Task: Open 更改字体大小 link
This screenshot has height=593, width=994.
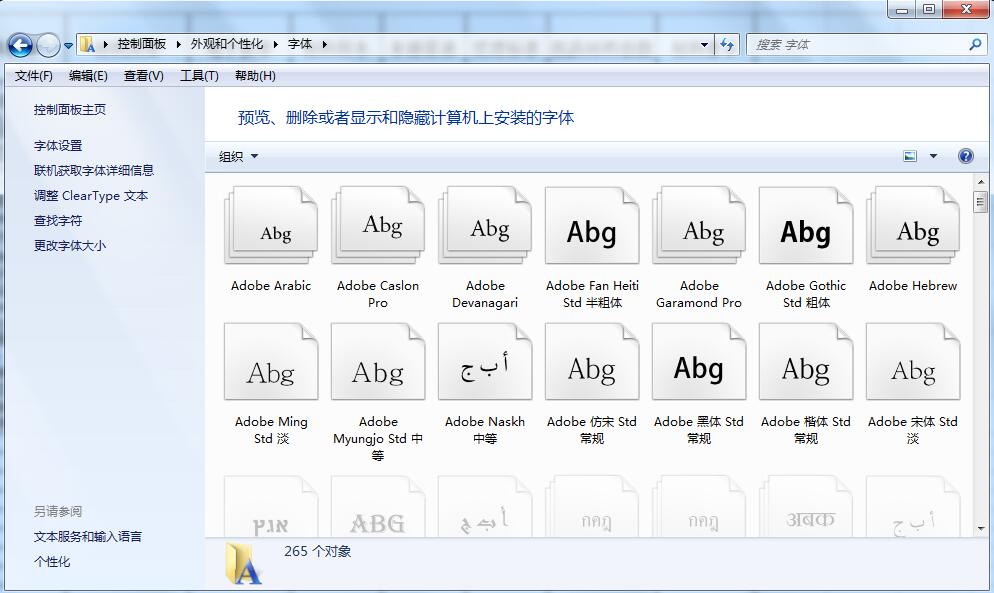Action: coord(70,245)
